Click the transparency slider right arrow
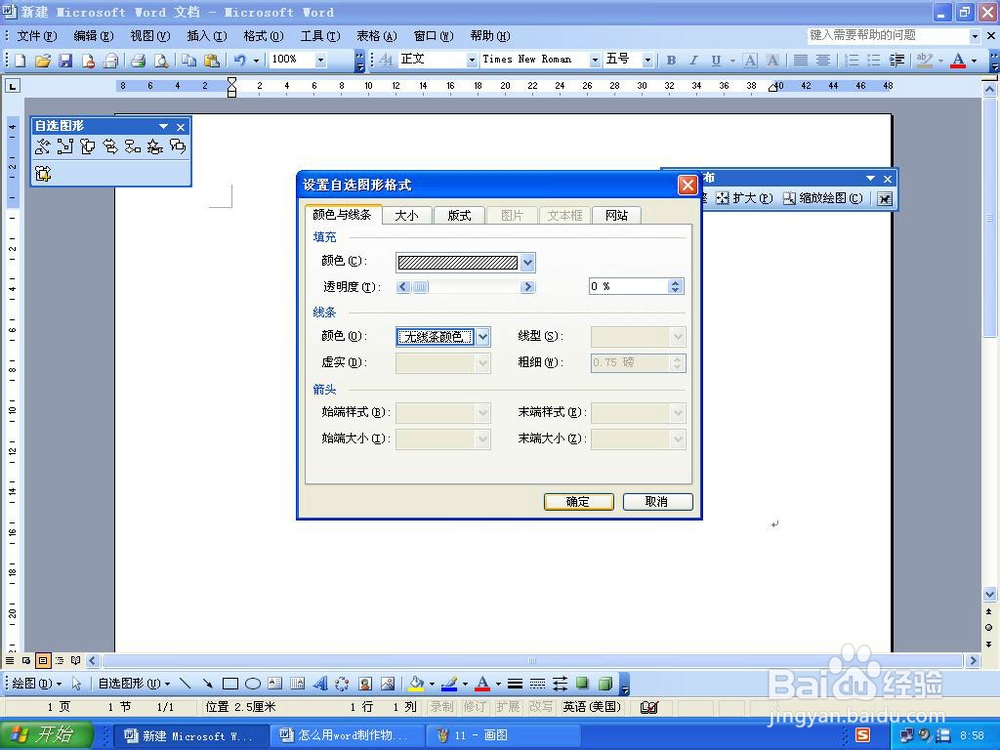Image resolution: width=1000 pixels, height=750 pixels. click(x=527, y=287)
